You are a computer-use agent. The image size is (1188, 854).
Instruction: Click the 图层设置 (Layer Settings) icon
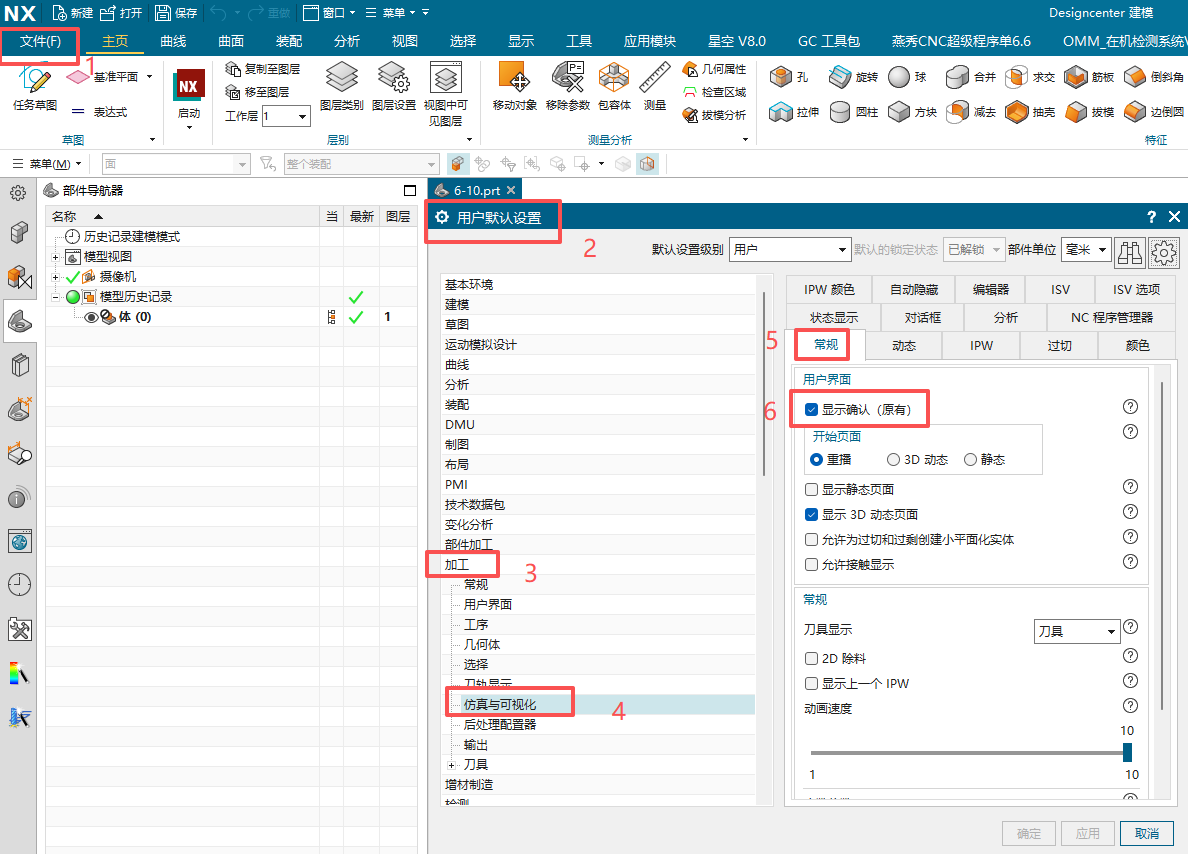(393, 82)
